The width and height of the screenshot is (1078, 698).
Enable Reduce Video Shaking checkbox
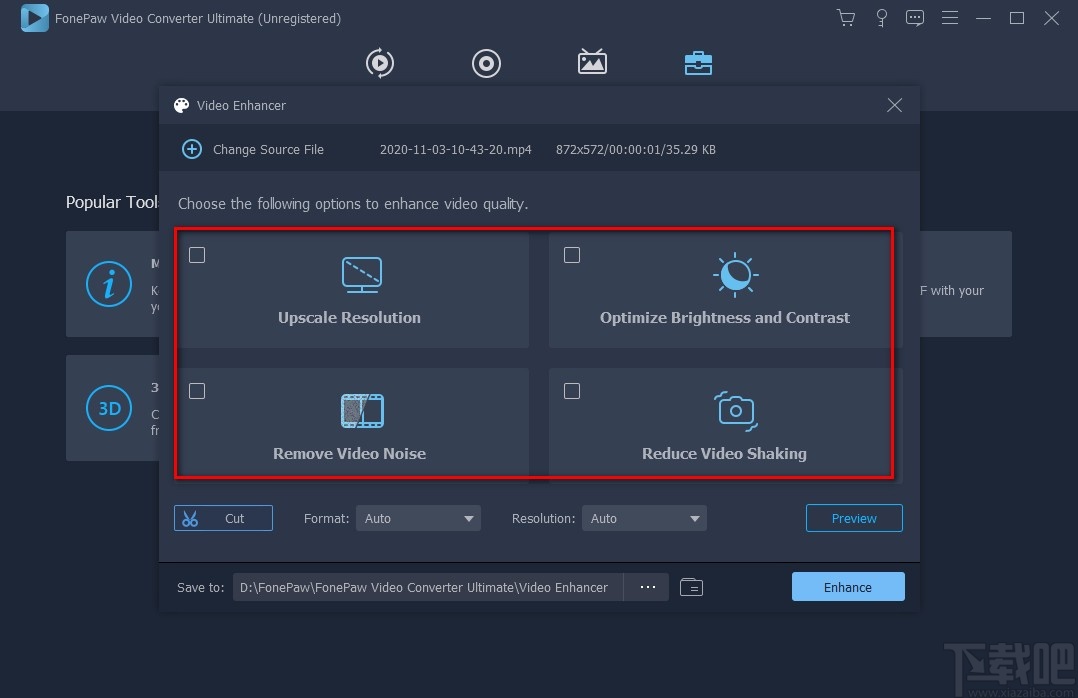pyautogui.click(x=572, y=391)
